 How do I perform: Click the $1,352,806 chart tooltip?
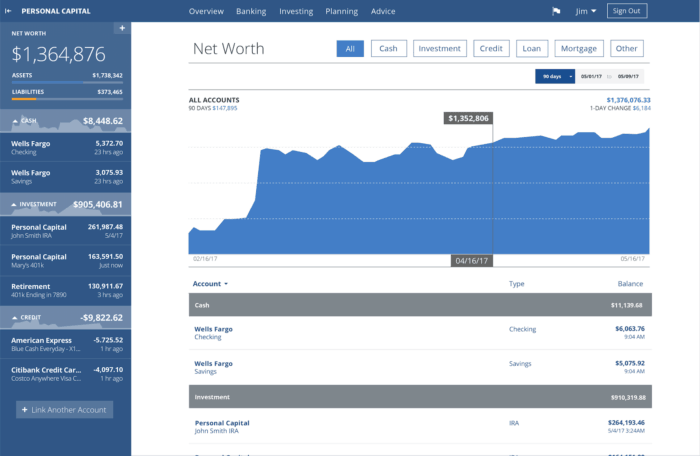coord(468,118)
